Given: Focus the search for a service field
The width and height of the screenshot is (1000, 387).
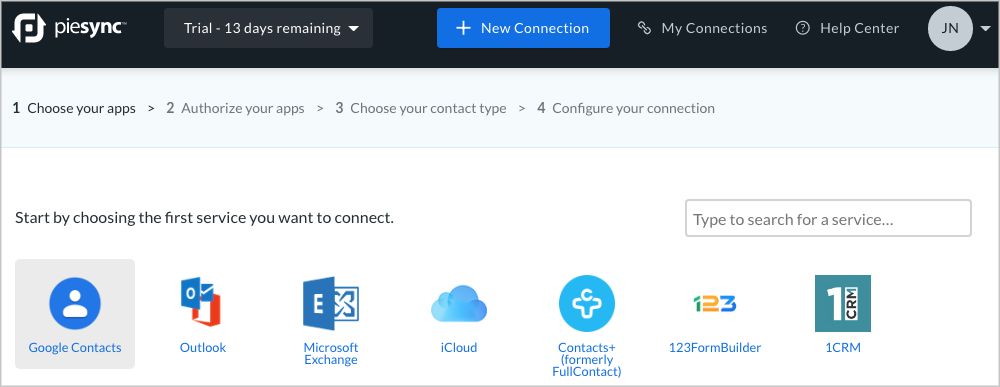Looking at the screenshot, I should click(828, 218).
